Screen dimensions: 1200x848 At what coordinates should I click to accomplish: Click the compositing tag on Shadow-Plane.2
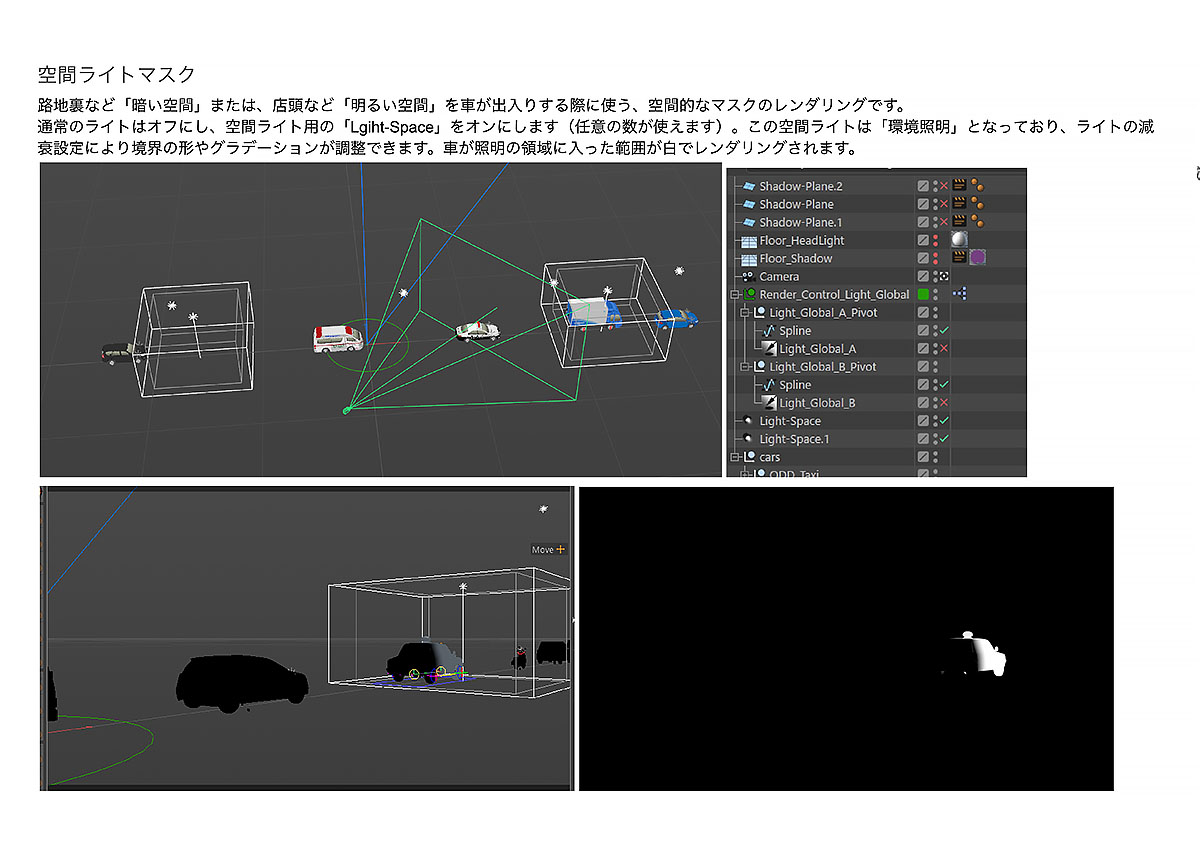957,186
